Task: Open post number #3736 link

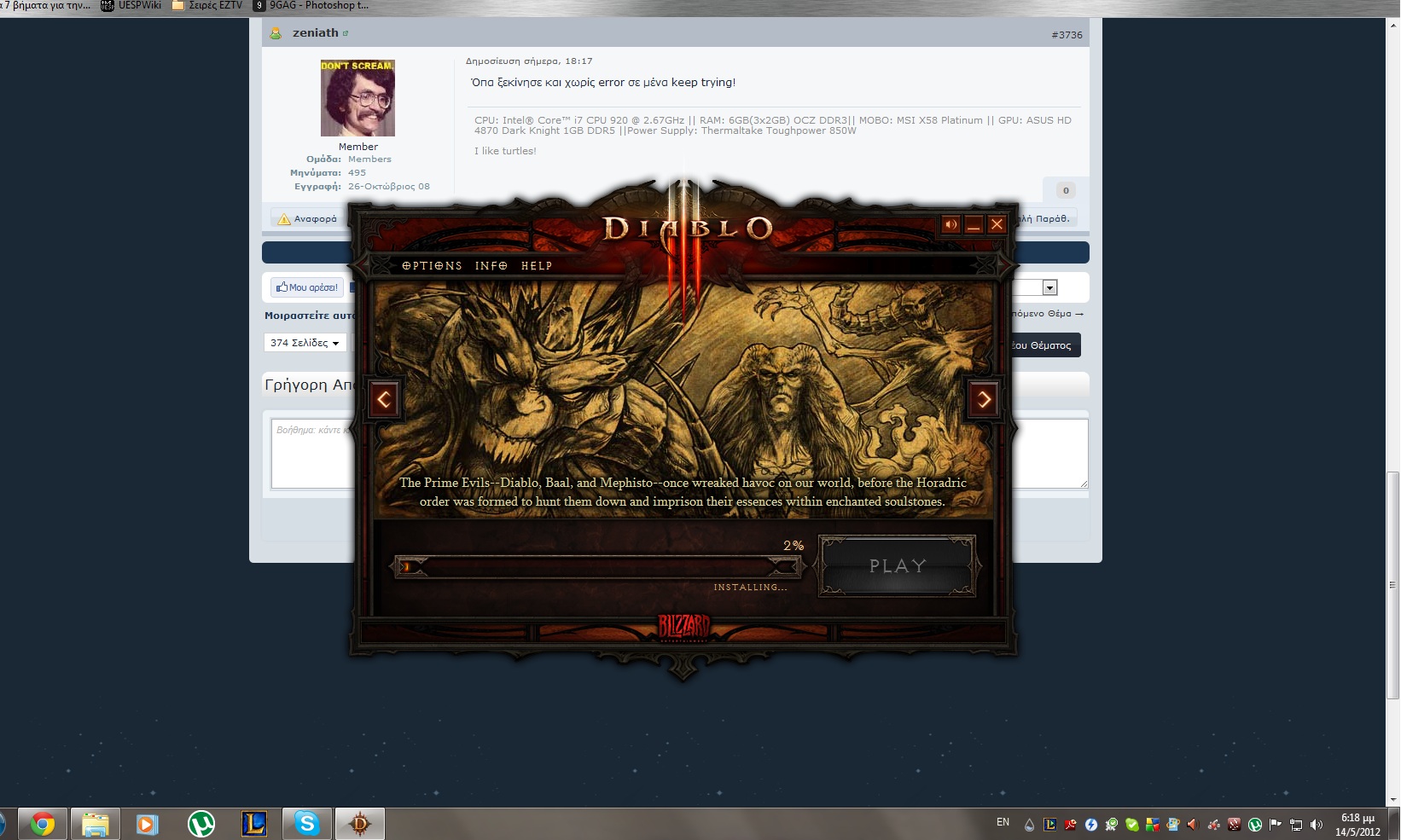Action: (x=1067, y=35)
